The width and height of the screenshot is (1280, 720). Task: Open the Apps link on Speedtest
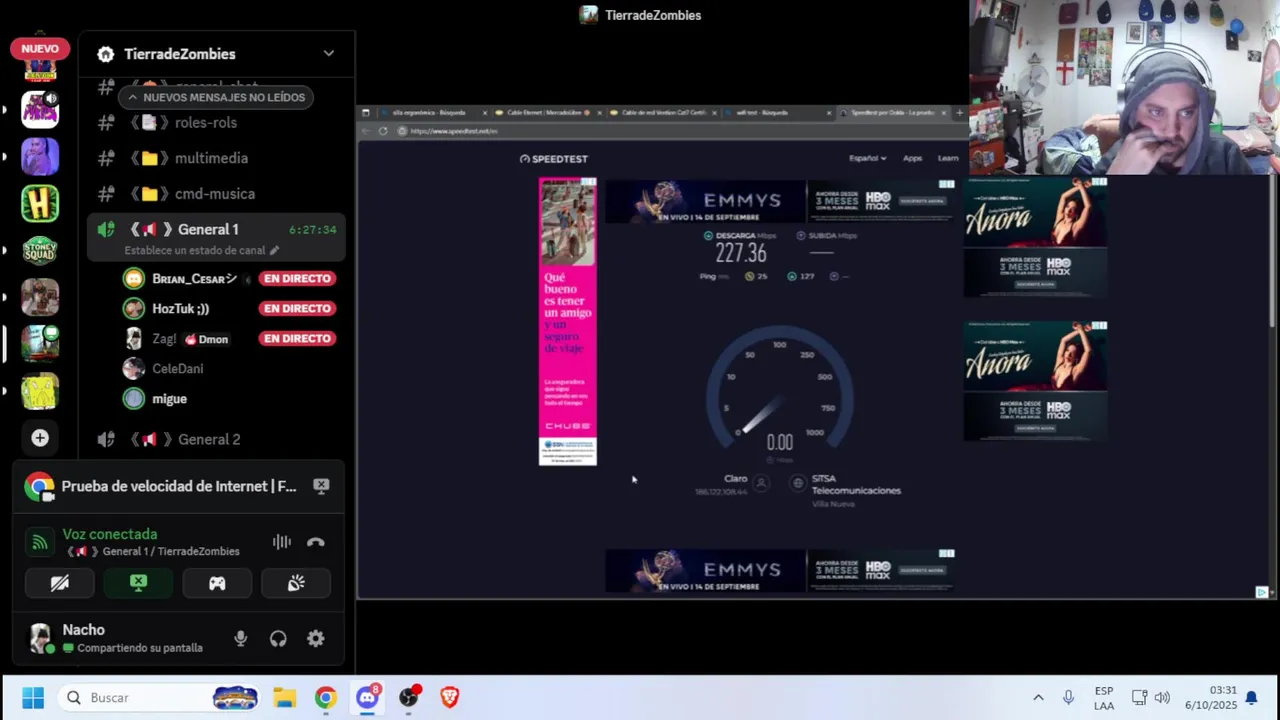pos(912,158)
